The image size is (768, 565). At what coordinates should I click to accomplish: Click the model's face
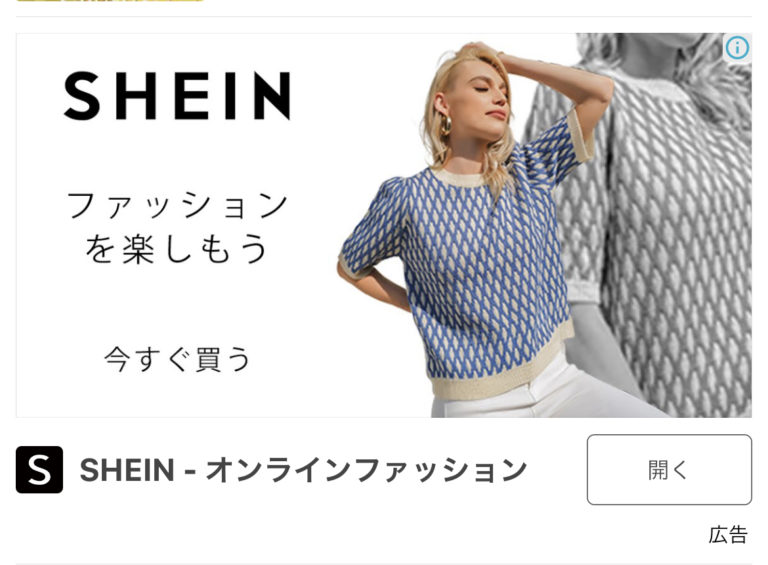[x=482, y=98]
